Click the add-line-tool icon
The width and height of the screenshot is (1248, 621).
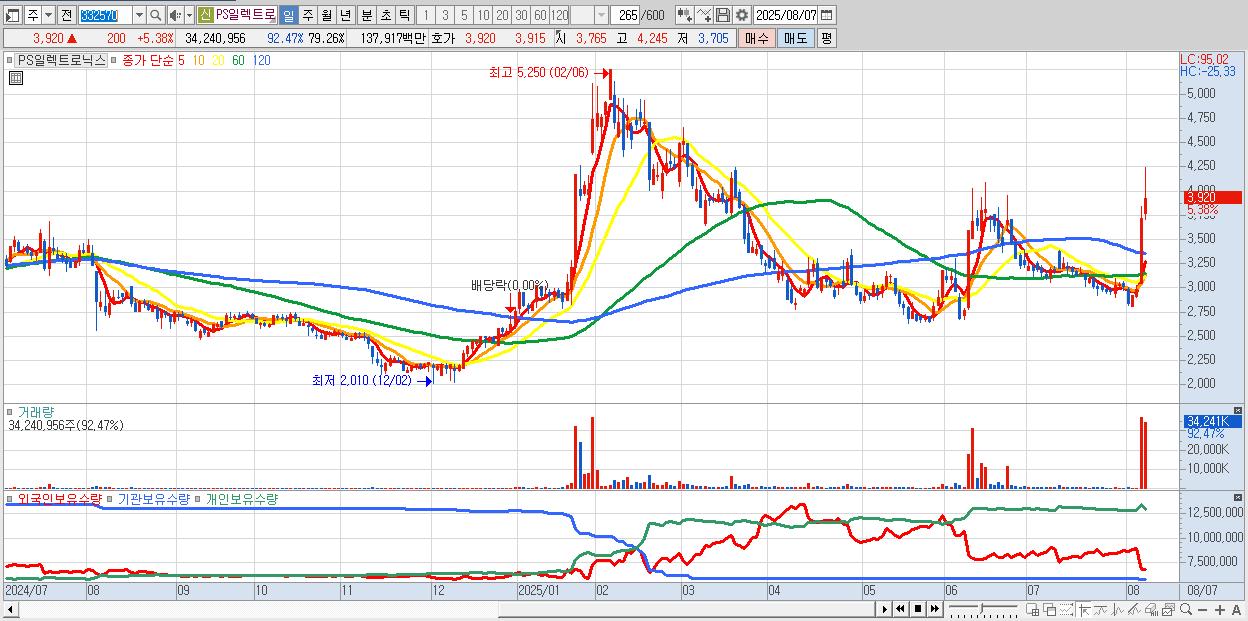coord(704,15)
